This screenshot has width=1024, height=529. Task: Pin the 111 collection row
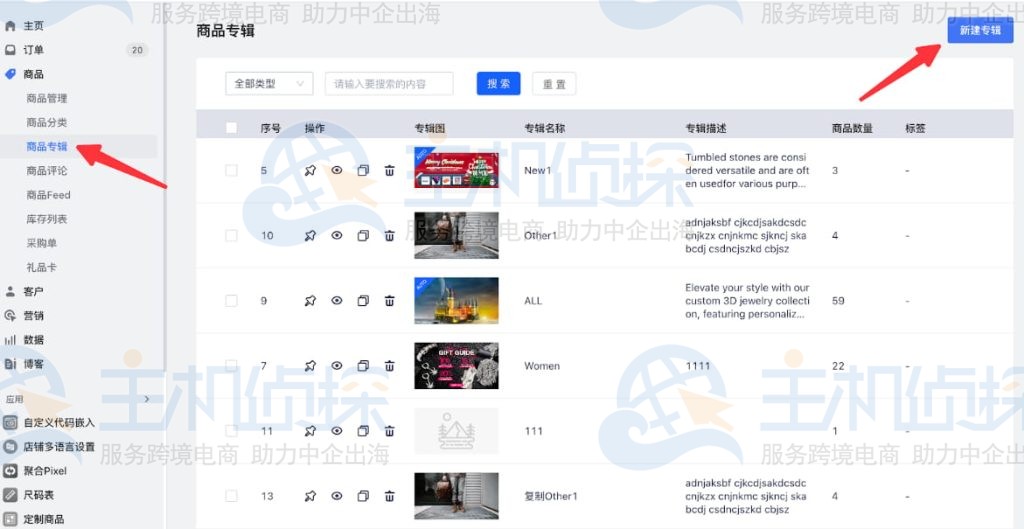(x=310, y=431)
